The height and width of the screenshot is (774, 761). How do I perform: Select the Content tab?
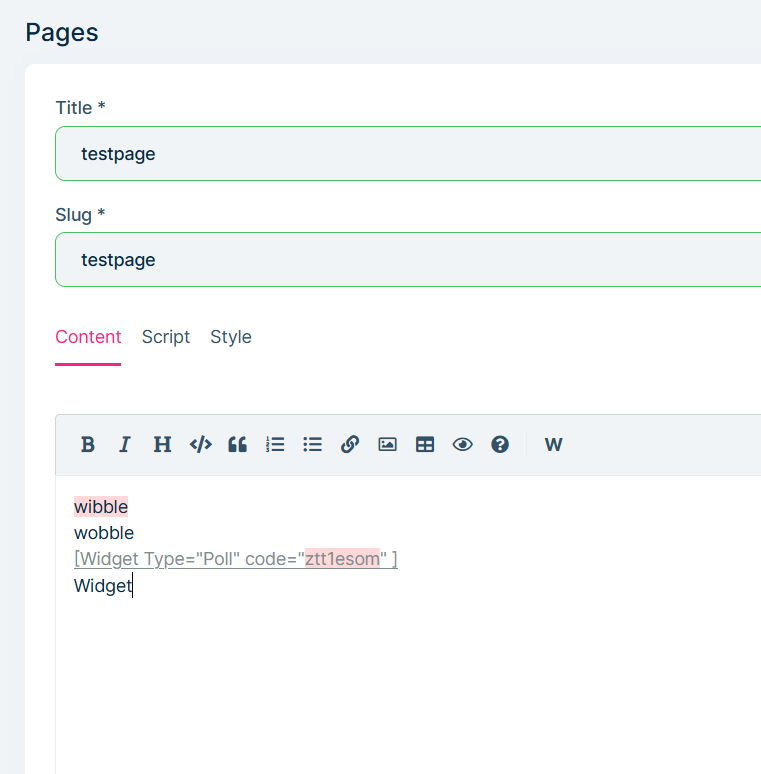tap(88, 337)
